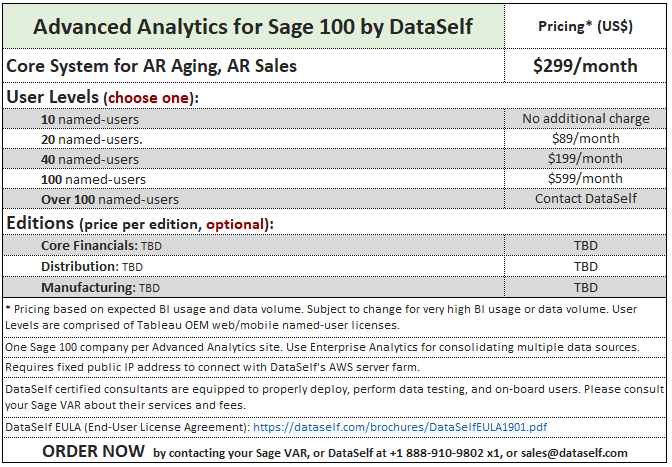Click 'Core System for AR Aging, AR Sales'
The image size is (672, 467).
[151, 66]
